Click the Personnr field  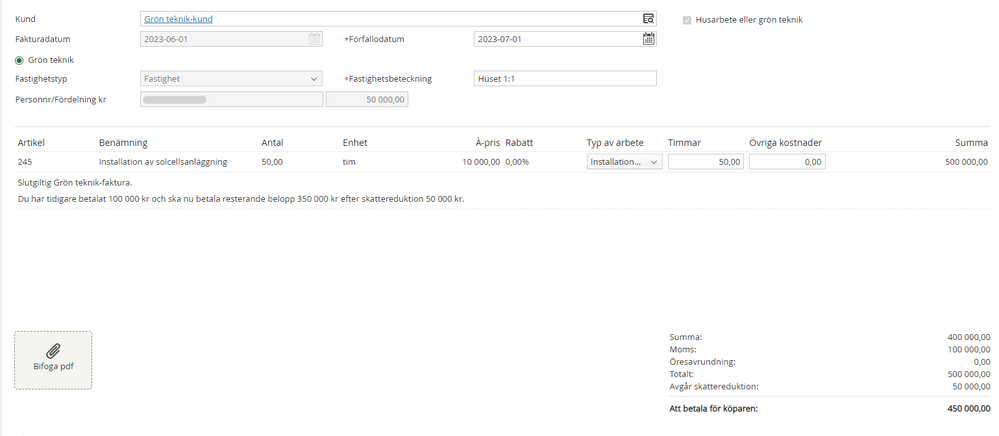pyautogui.click(x=231, y=100)
